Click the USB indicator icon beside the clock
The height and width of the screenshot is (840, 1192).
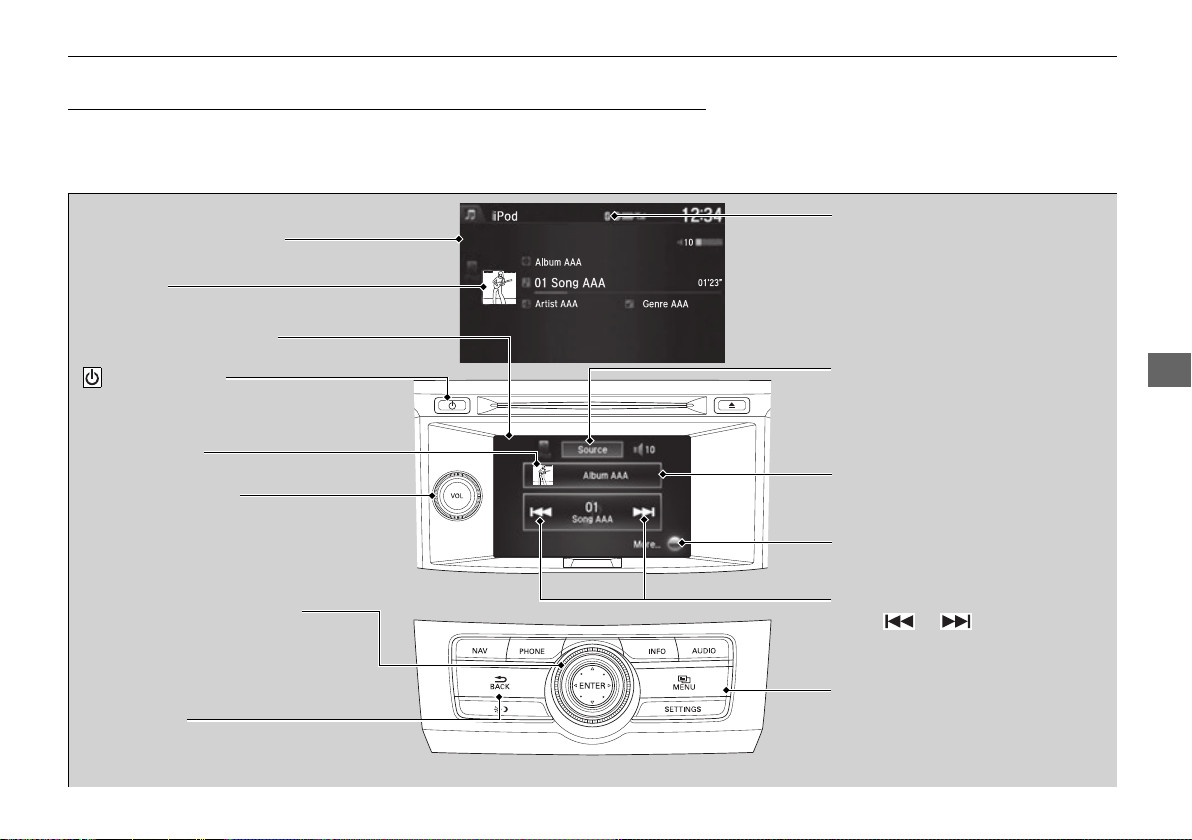coord(625,216)
